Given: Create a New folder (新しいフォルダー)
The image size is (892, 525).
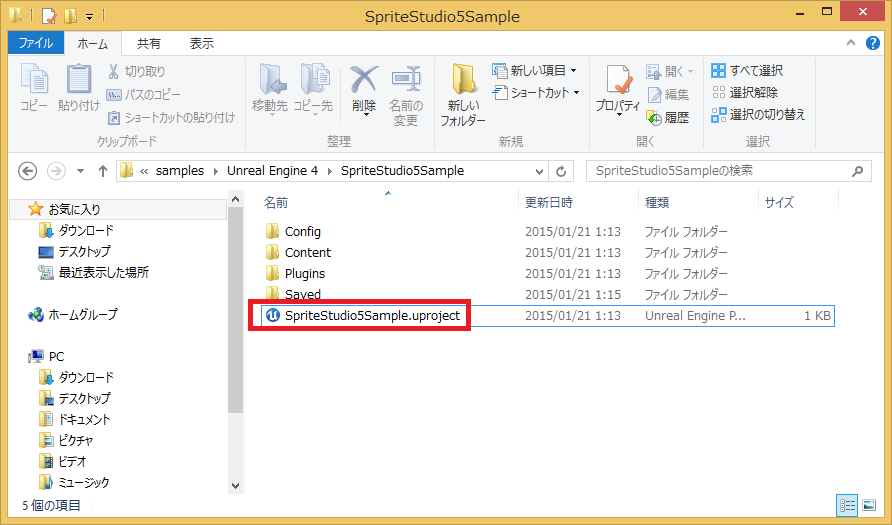Looking at the screenshot, I should pos(463,94).
